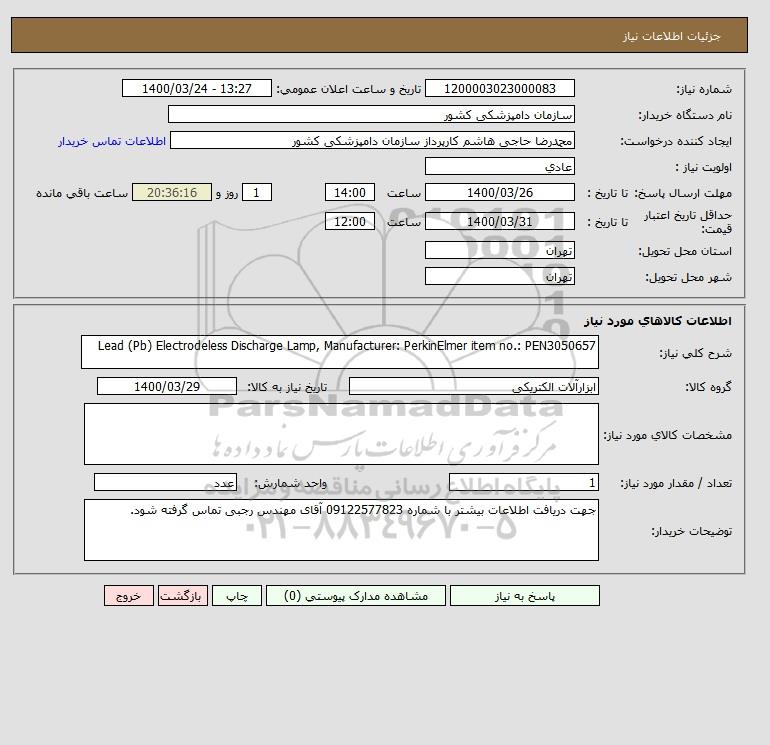This screenshot has height=745, width=770.
Task: Click the حداقل تاریخ اعتبار قیمت label
Action: (x=688, y=222)
